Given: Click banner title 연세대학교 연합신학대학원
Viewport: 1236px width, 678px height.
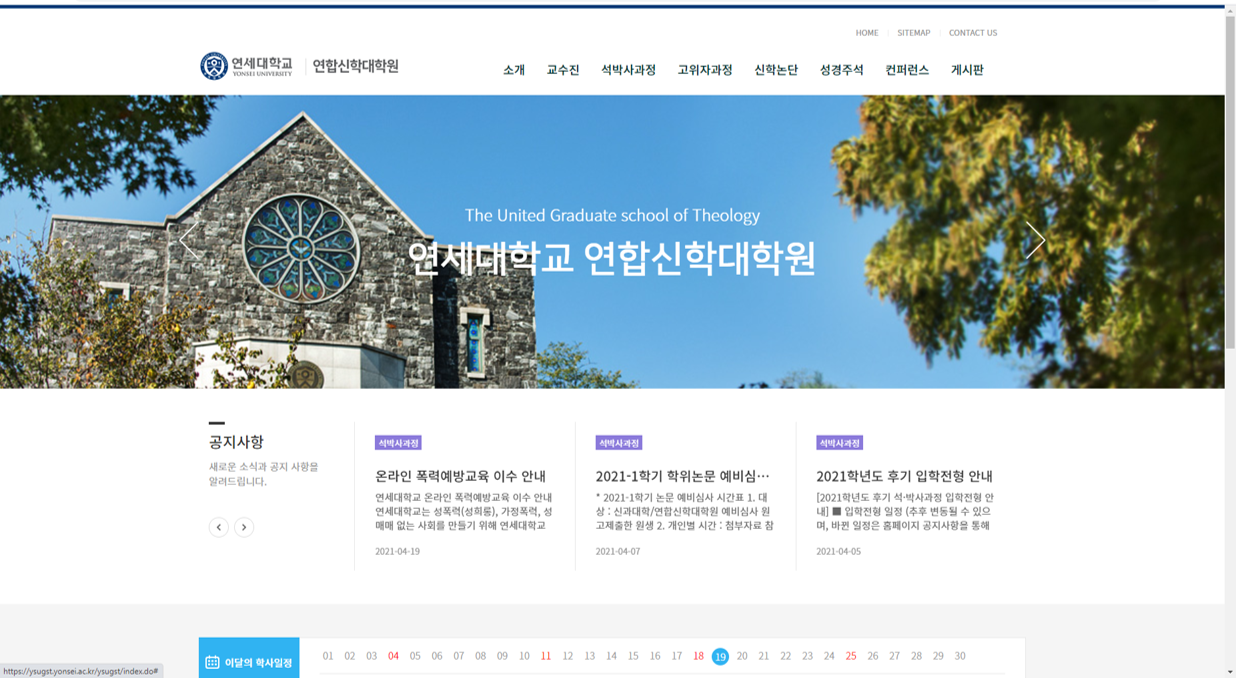Looking at the screenshot, I should click(x=612, y=258).
